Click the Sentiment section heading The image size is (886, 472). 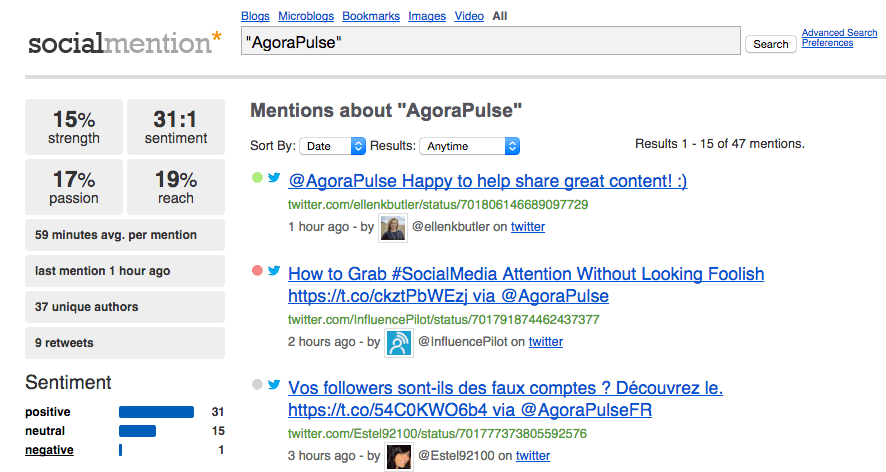click(x=68, y=383)
